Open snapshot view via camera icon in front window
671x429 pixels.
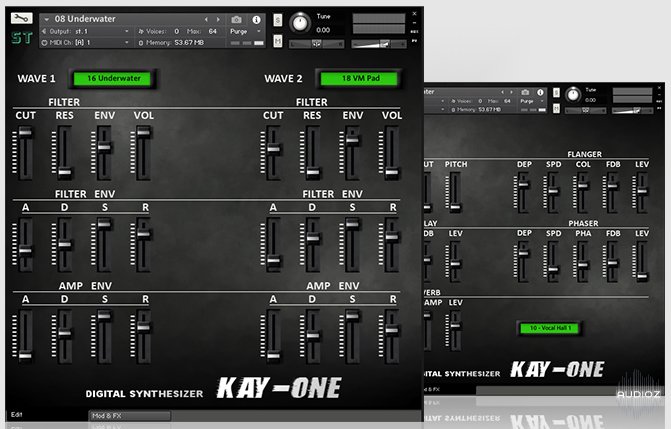pyautogui.click(x=236, y=20)
